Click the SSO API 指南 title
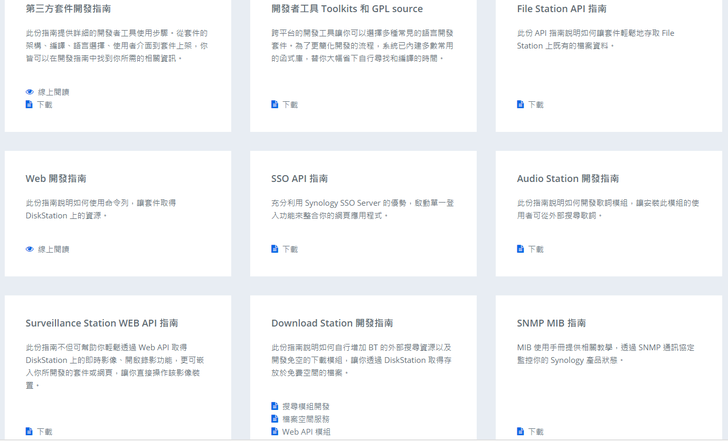Image resolution: width=728 pixels, height=441 pixels. pyautogui.click(x=299, y=179)
